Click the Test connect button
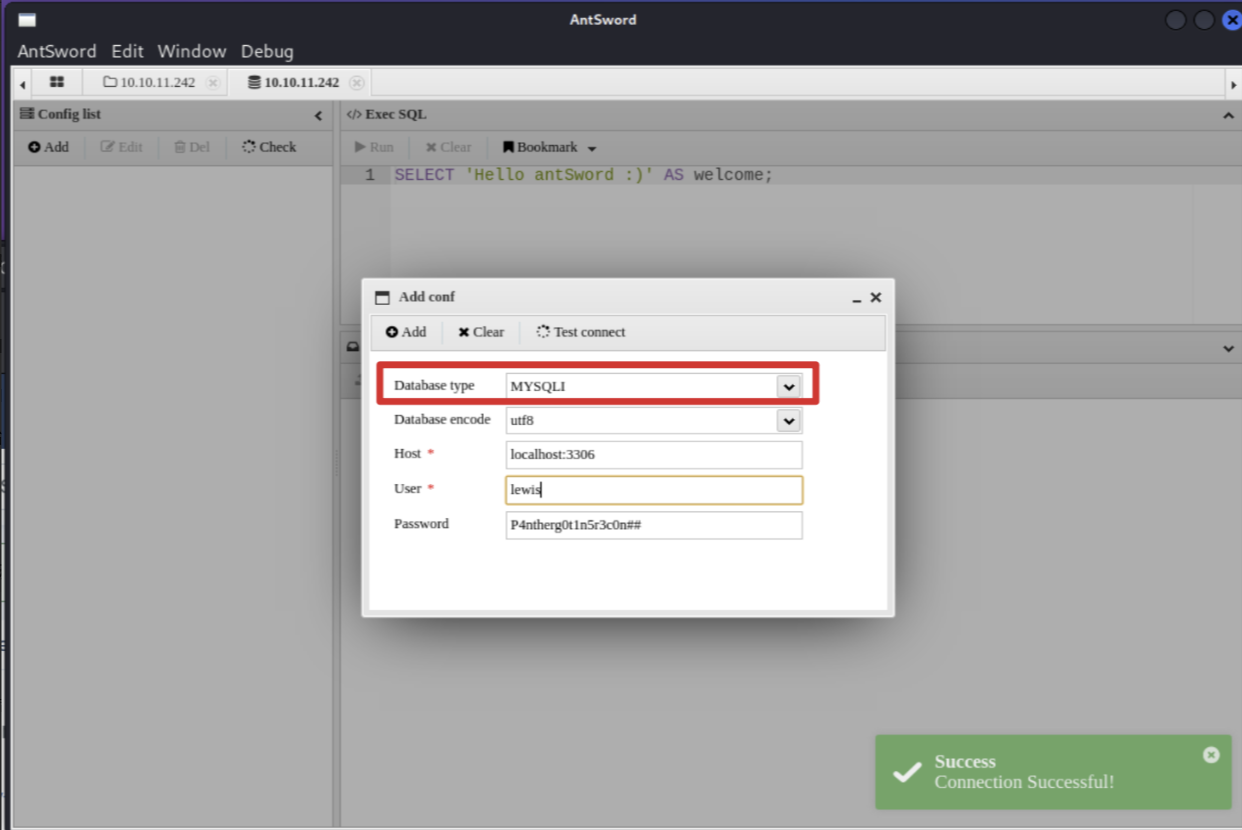 pyautogui.click(x=581, y=332)
